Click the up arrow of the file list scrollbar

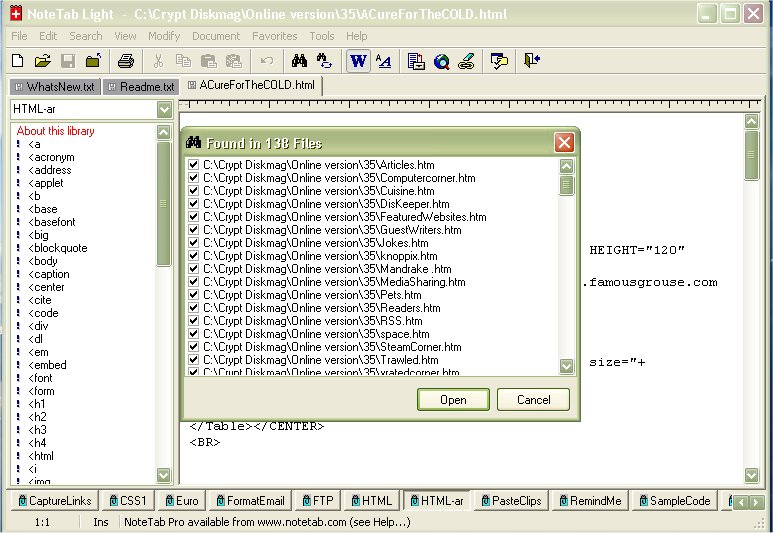point(566,166)
